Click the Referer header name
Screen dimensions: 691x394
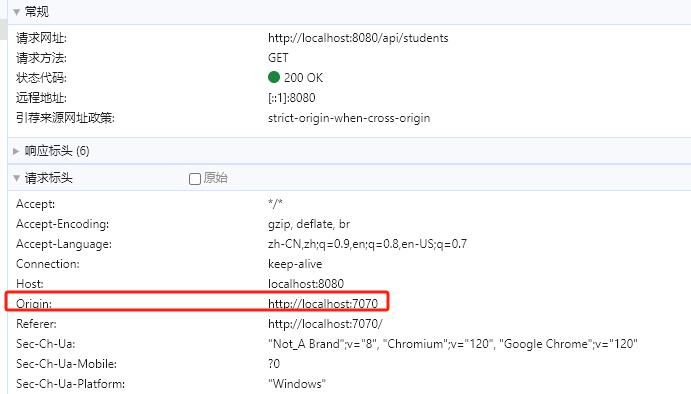[x=36, y=324]
